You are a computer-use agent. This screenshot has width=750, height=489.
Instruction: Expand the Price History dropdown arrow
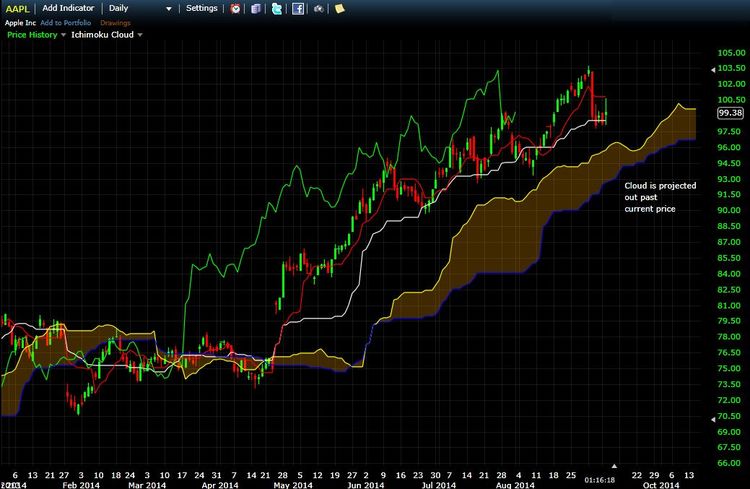pyautogui.click(x=63, y=35)
